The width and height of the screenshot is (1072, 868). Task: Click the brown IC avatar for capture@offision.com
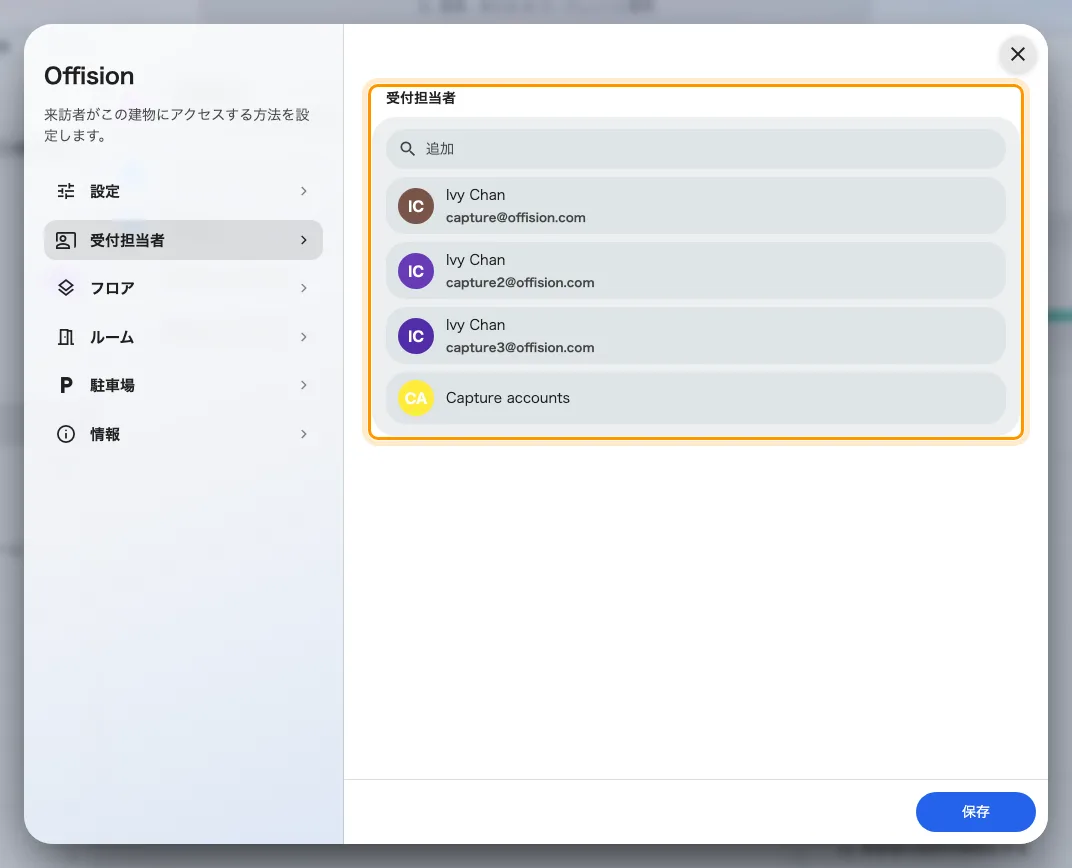(416, 206)
